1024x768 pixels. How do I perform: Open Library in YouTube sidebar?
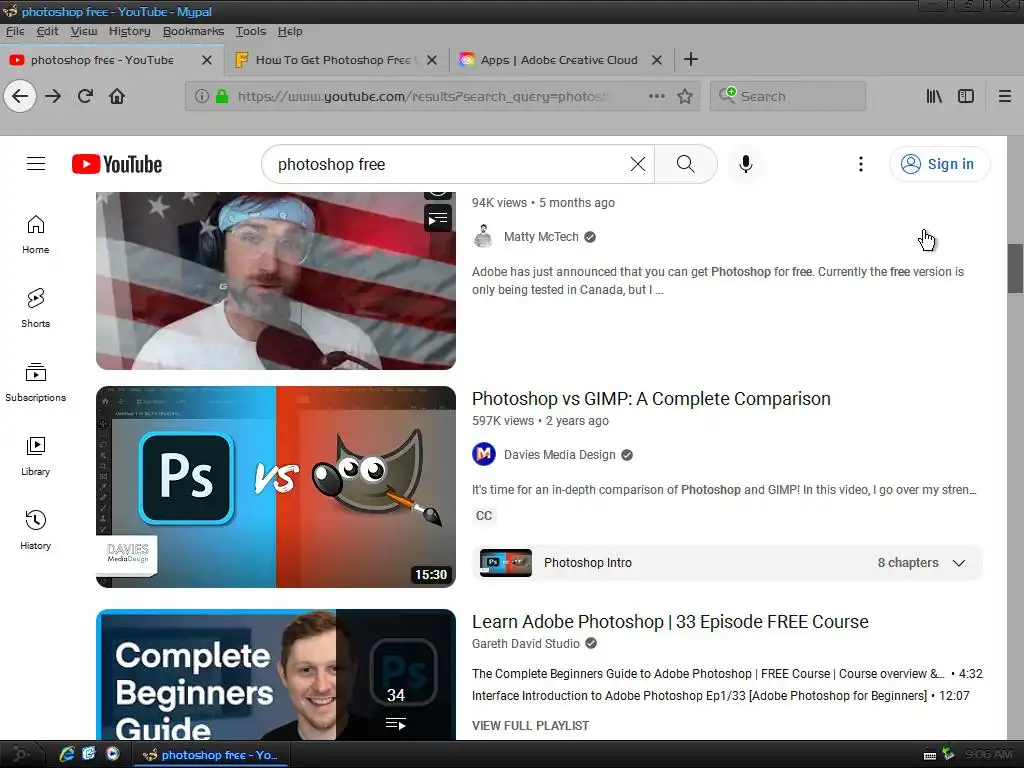point(35,456)
